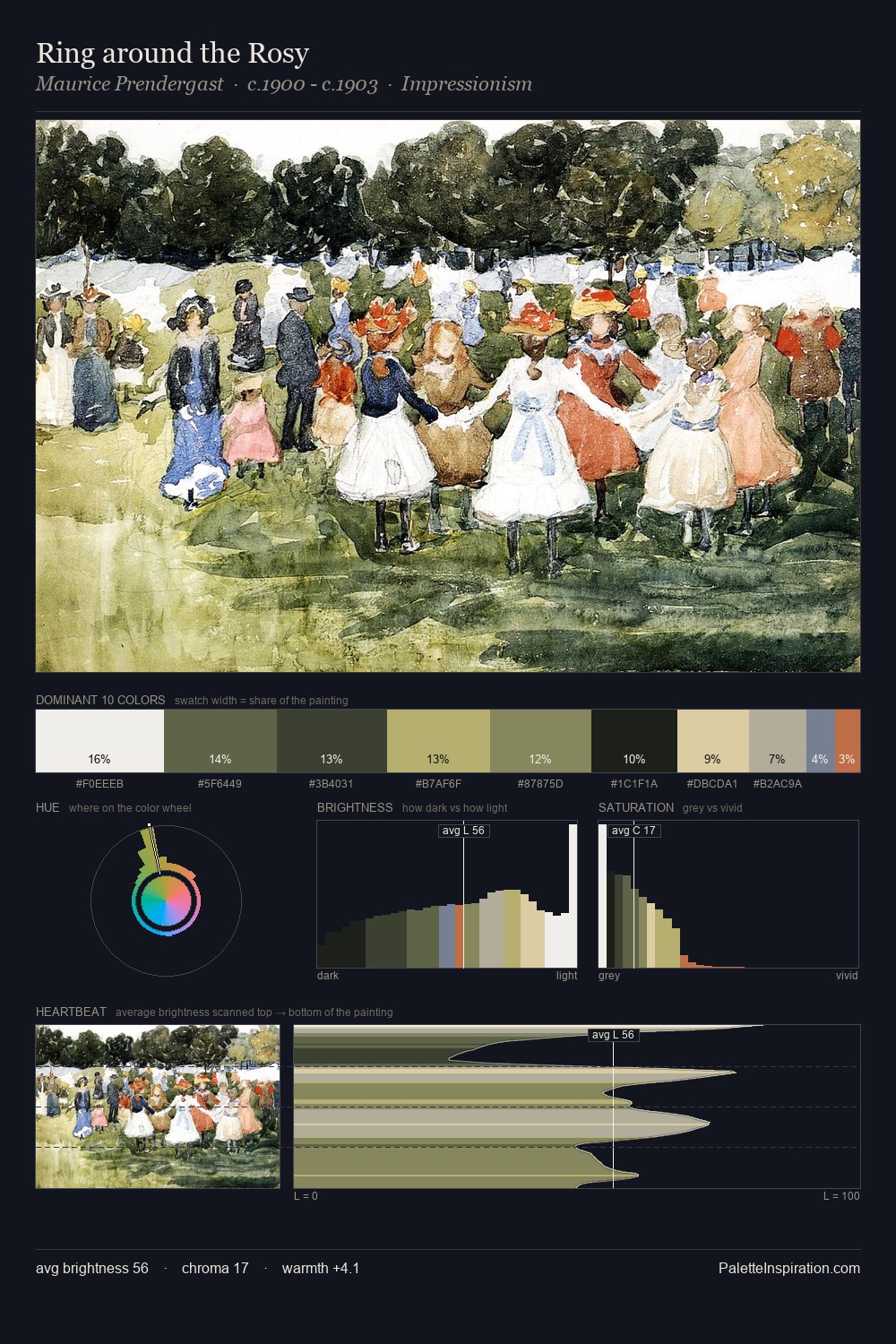Click the "DOMINANT 10 COLORS" heading
This screenshot has width=896, height=1344.
pos(100,700)
